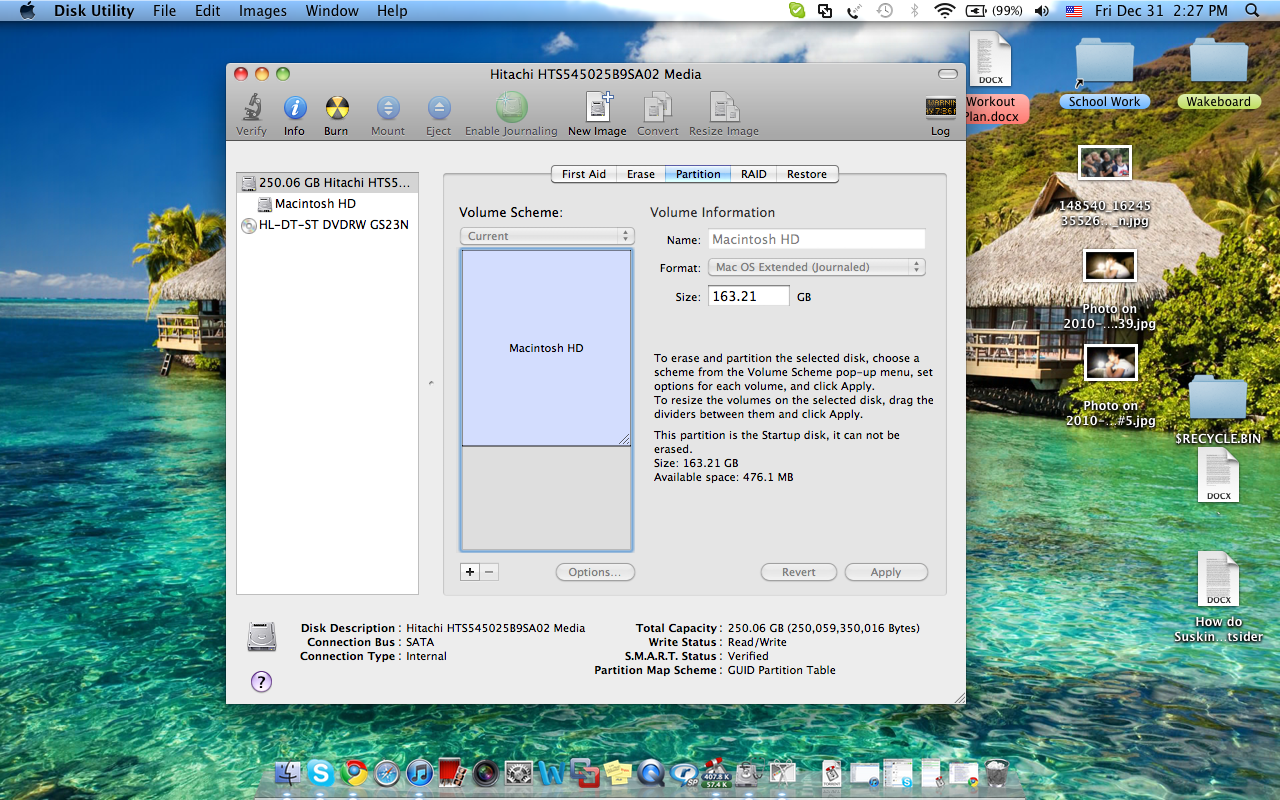
Task: Click the Verify microscope icon
Action: click(251, 108)
